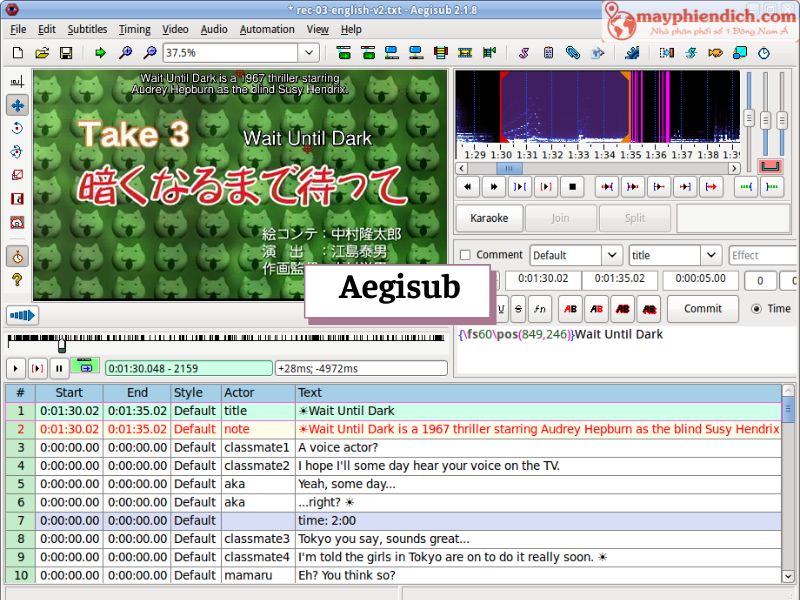
Task: Enable the Comment checkbox
Action: click(x=463, y=255)
